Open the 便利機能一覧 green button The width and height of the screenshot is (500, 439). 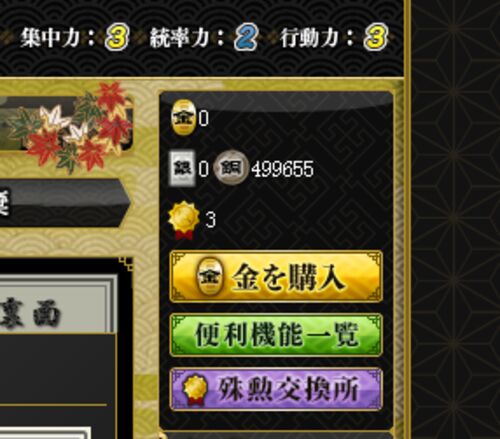276,335
